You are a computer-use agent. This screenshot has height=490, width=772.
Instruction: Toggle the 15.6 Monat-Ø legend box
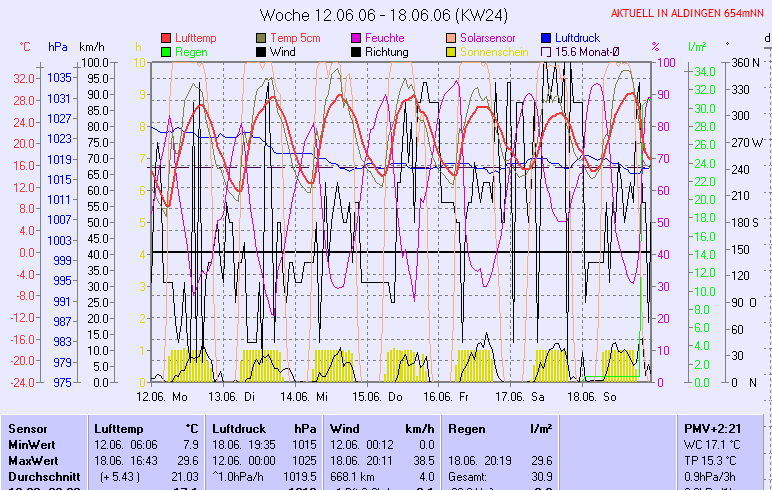point(546,51)
